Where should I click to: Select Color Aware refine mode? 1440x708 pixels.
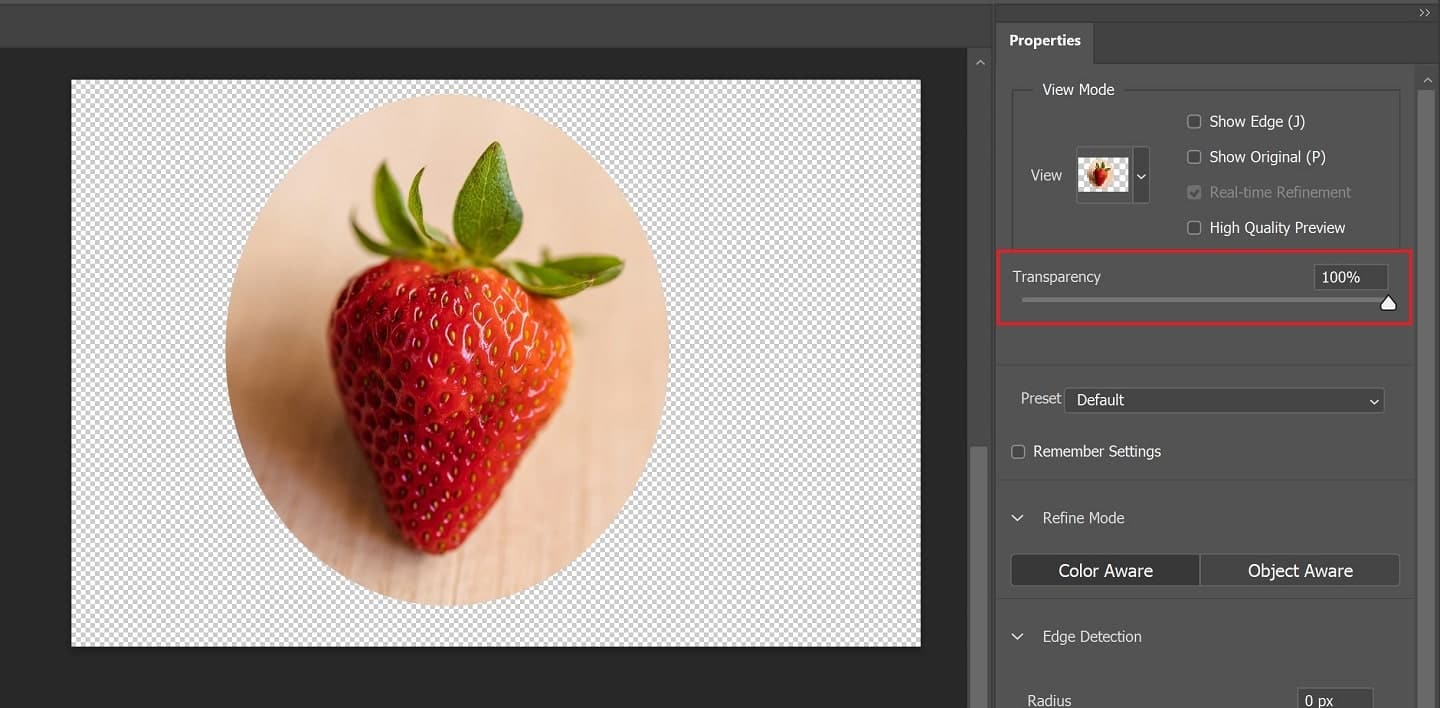click(1105, 570)
